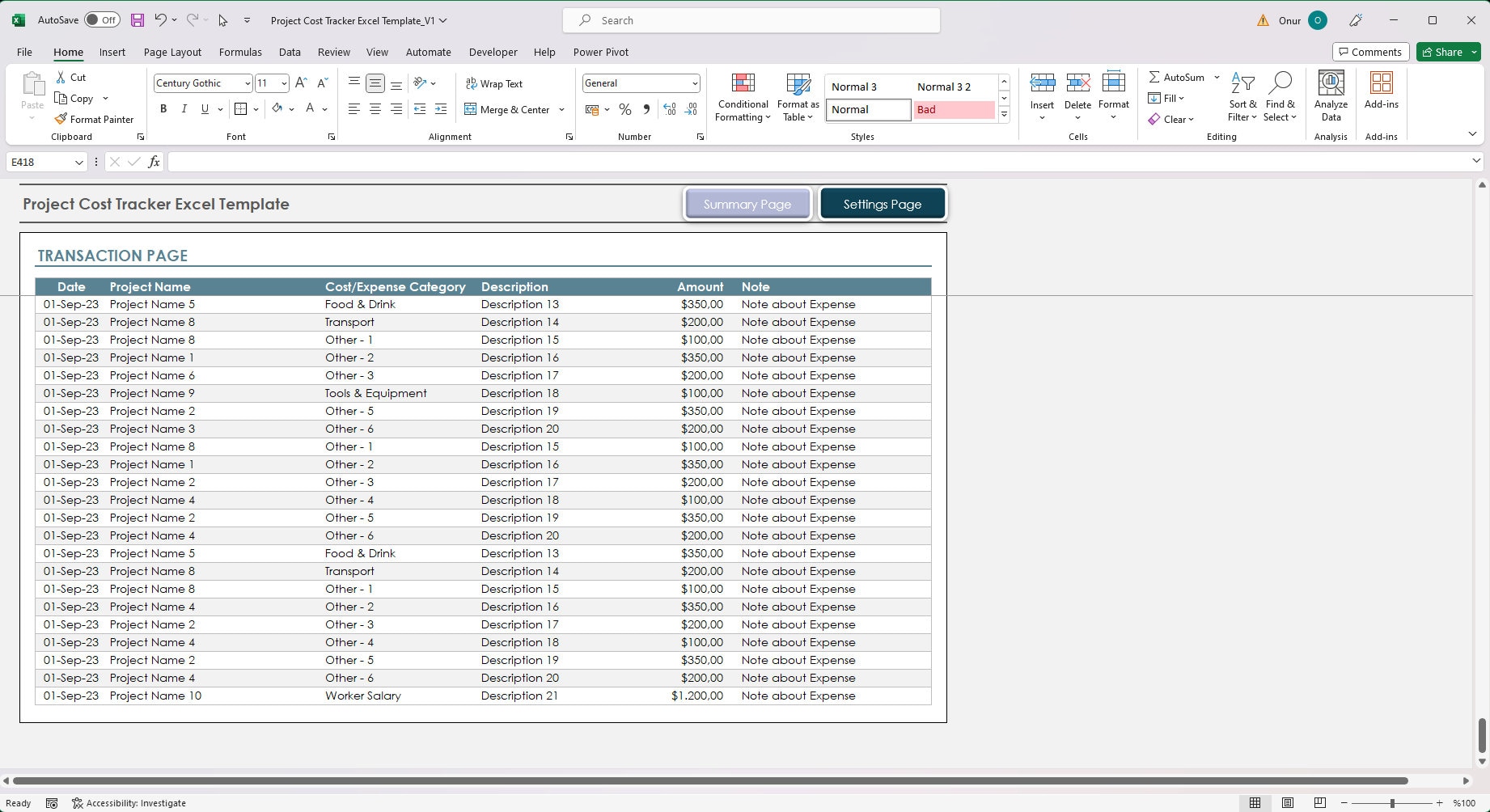Select the Format Painter tool
The width and height of the screenshot is (1490, 812).
coord(95,119)
